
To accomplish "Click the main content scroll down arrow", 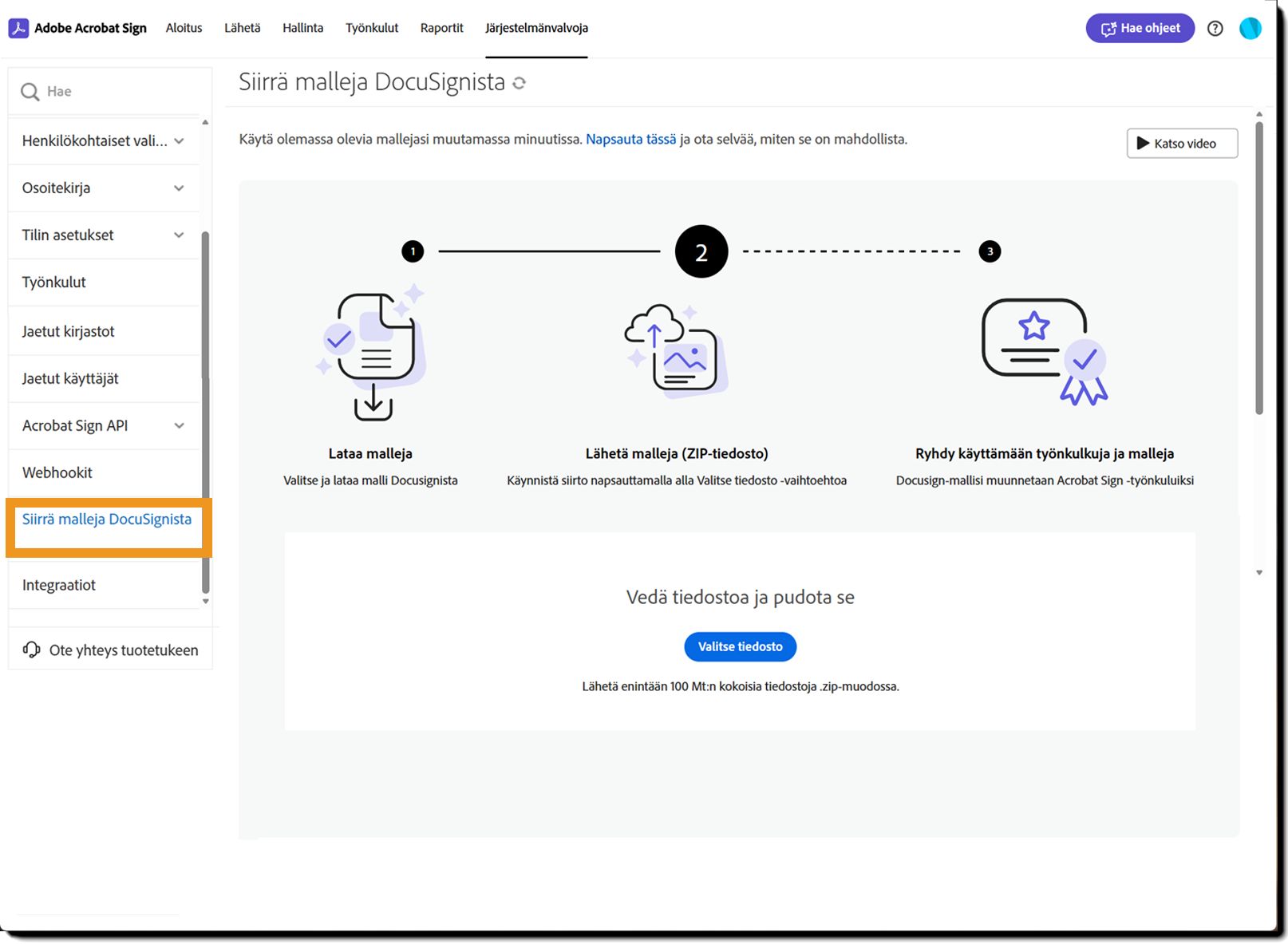I will [1259, 573].
